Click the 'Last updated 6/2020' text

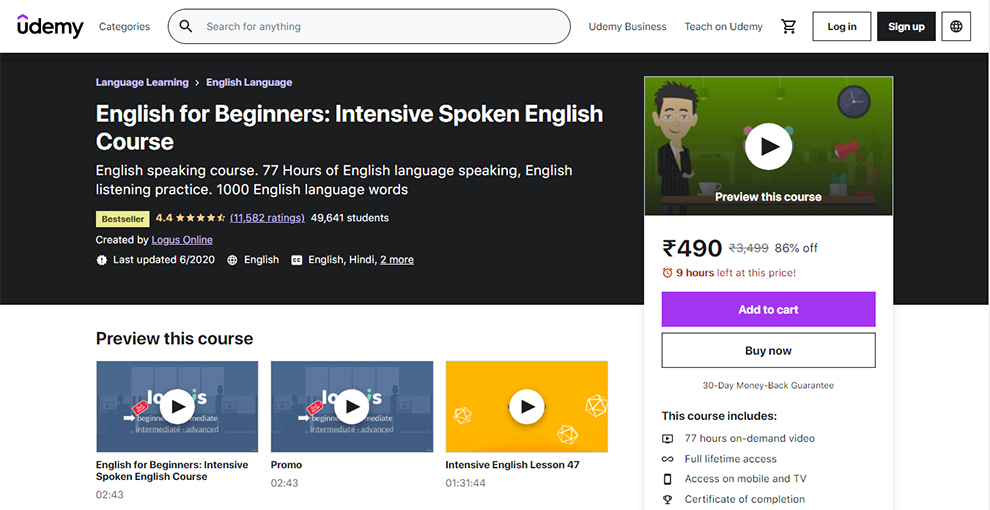[164, 259]
